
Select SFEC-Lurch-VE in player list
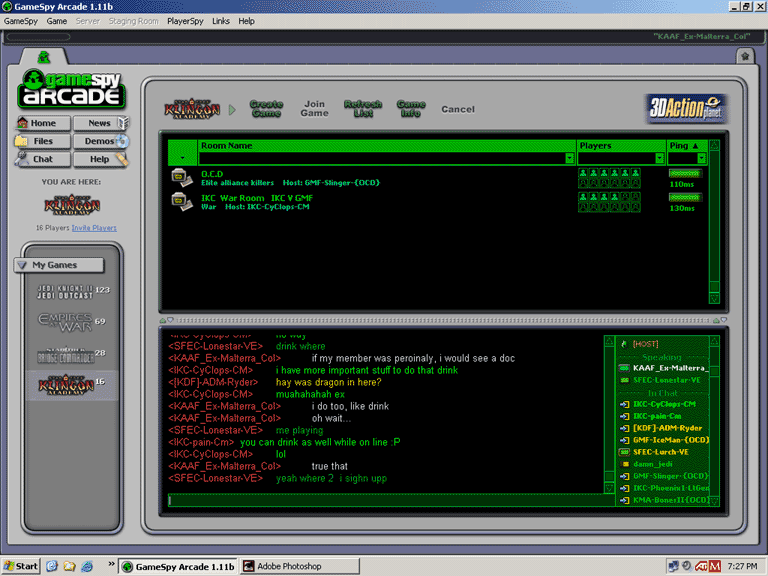tap(661, 452)
